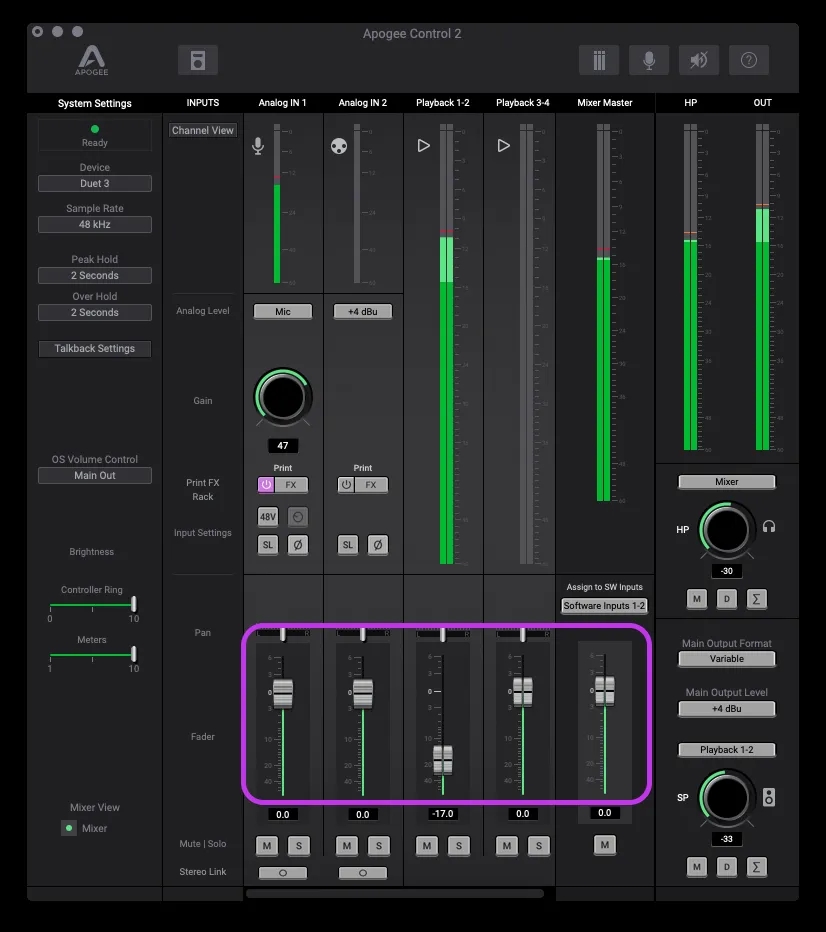Click the mute speaker icon in toolbar
Viewport: 826px width, 932px height.
(699, 60)
